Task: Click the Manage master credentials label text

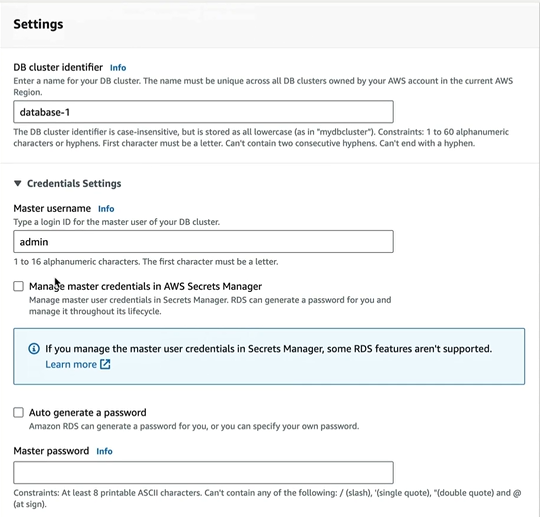Action: point(145,286)
